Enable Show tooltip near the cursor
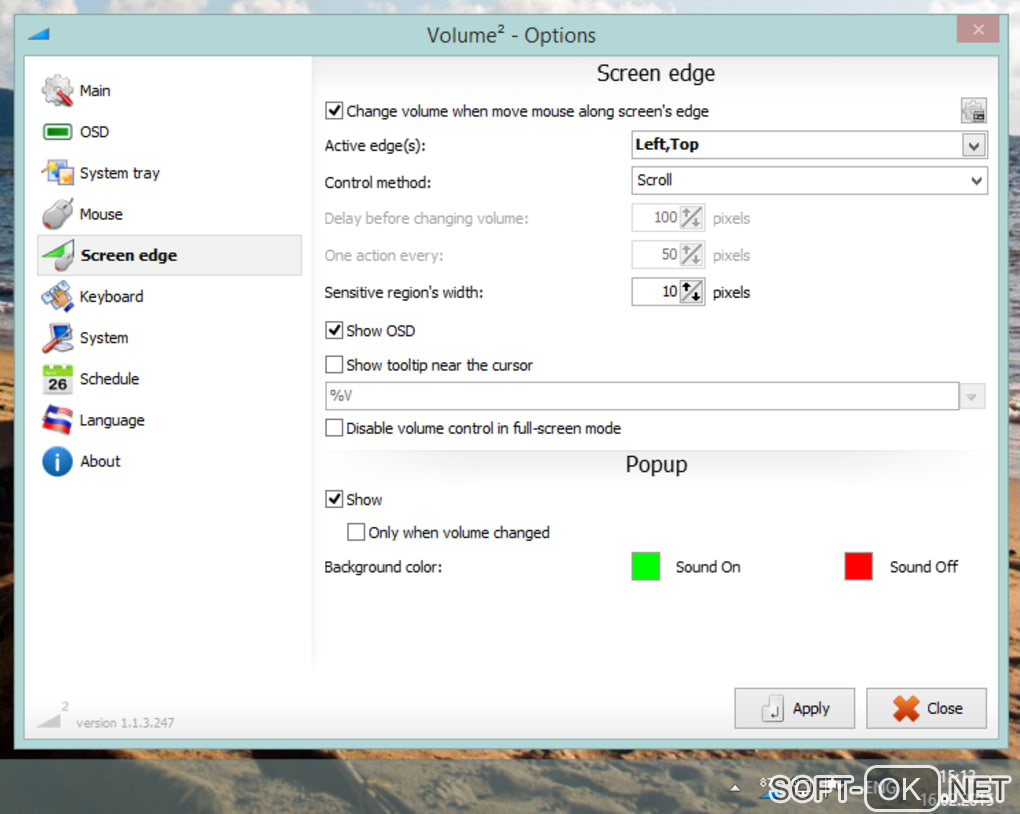The width and height of the screenshot is (1020, 814). pyautogui.click(x=334, y=364)
